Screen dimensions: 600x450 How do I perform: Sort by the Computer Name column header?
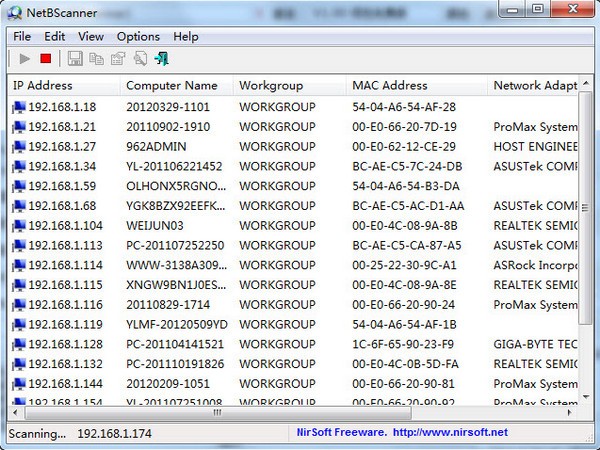click(x=176, y=86)
